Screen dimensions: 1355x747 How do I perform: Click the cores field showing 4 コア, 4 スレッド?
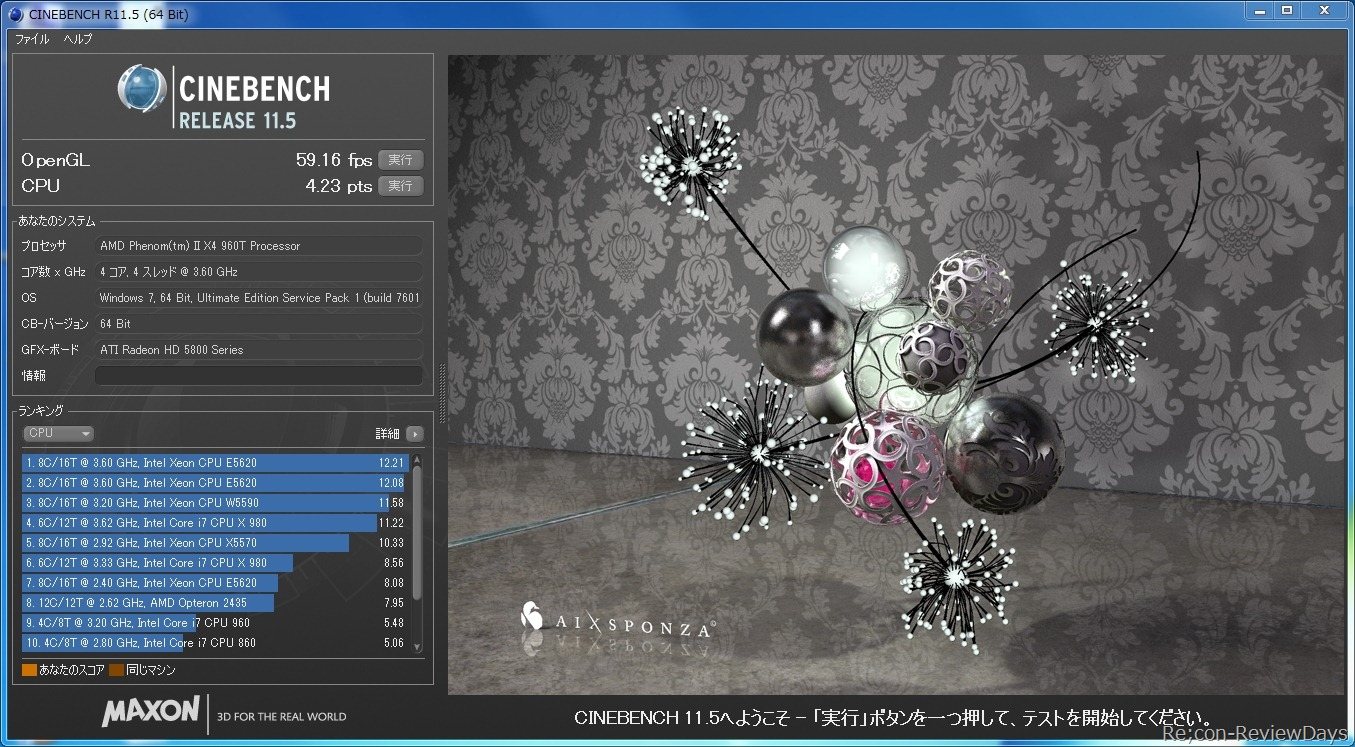(x=258, y=272)
